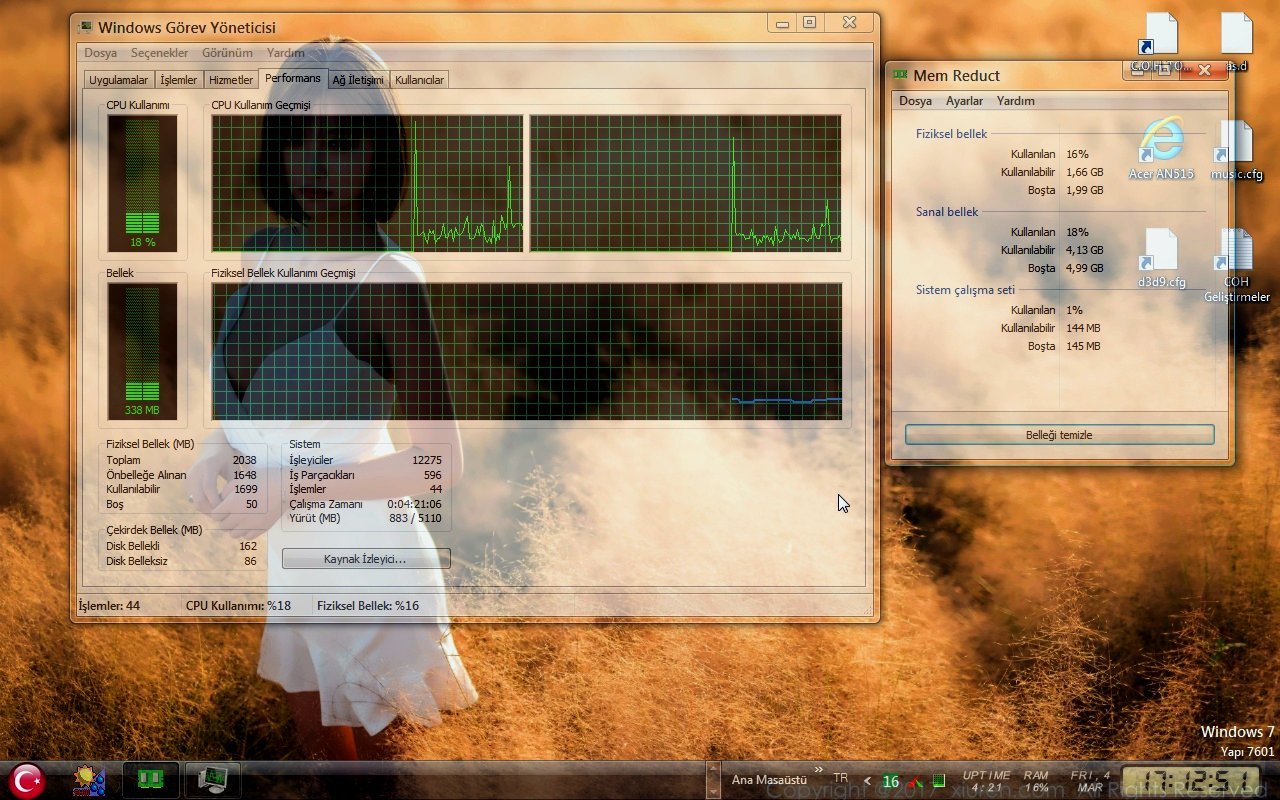This screenshot has height=800, width=1280.
Task: Minimize the Task Manager window
Action: (x=782, y=22)
